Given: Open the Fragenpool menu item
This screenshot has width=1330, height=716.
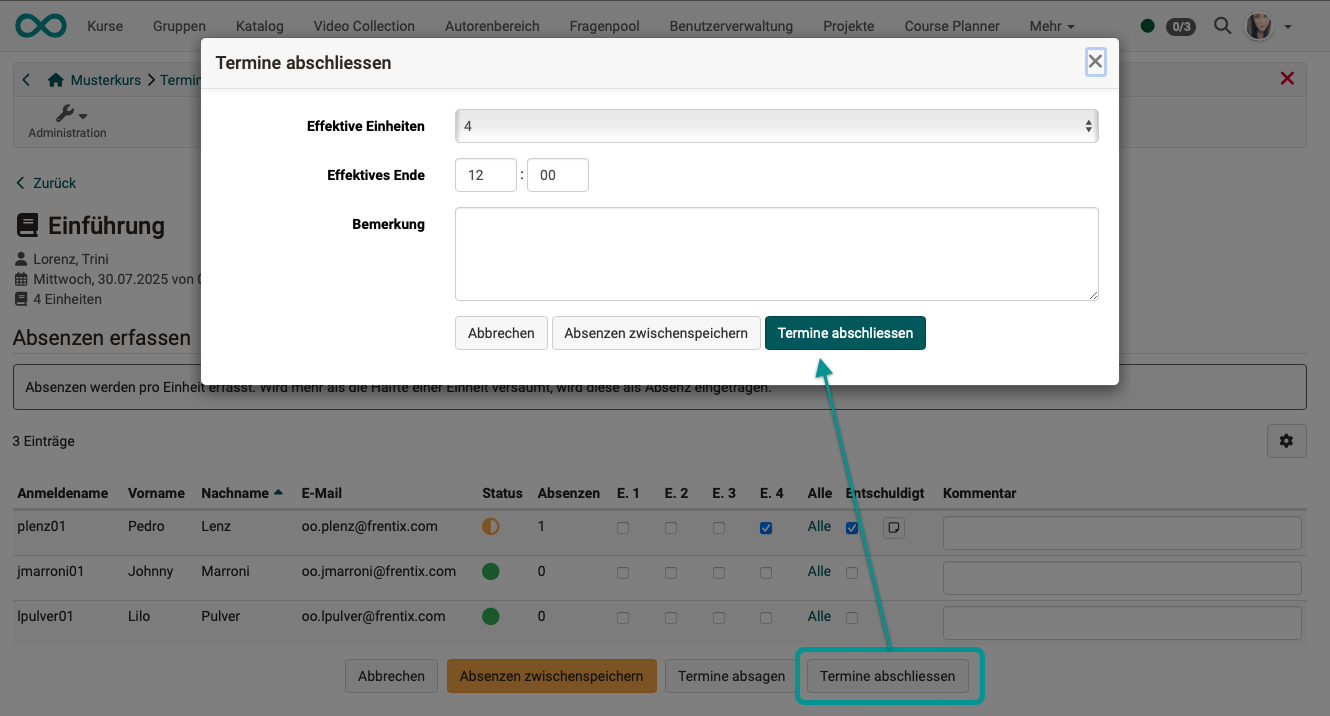Looking at the screenshot, I should click(604, 26).
